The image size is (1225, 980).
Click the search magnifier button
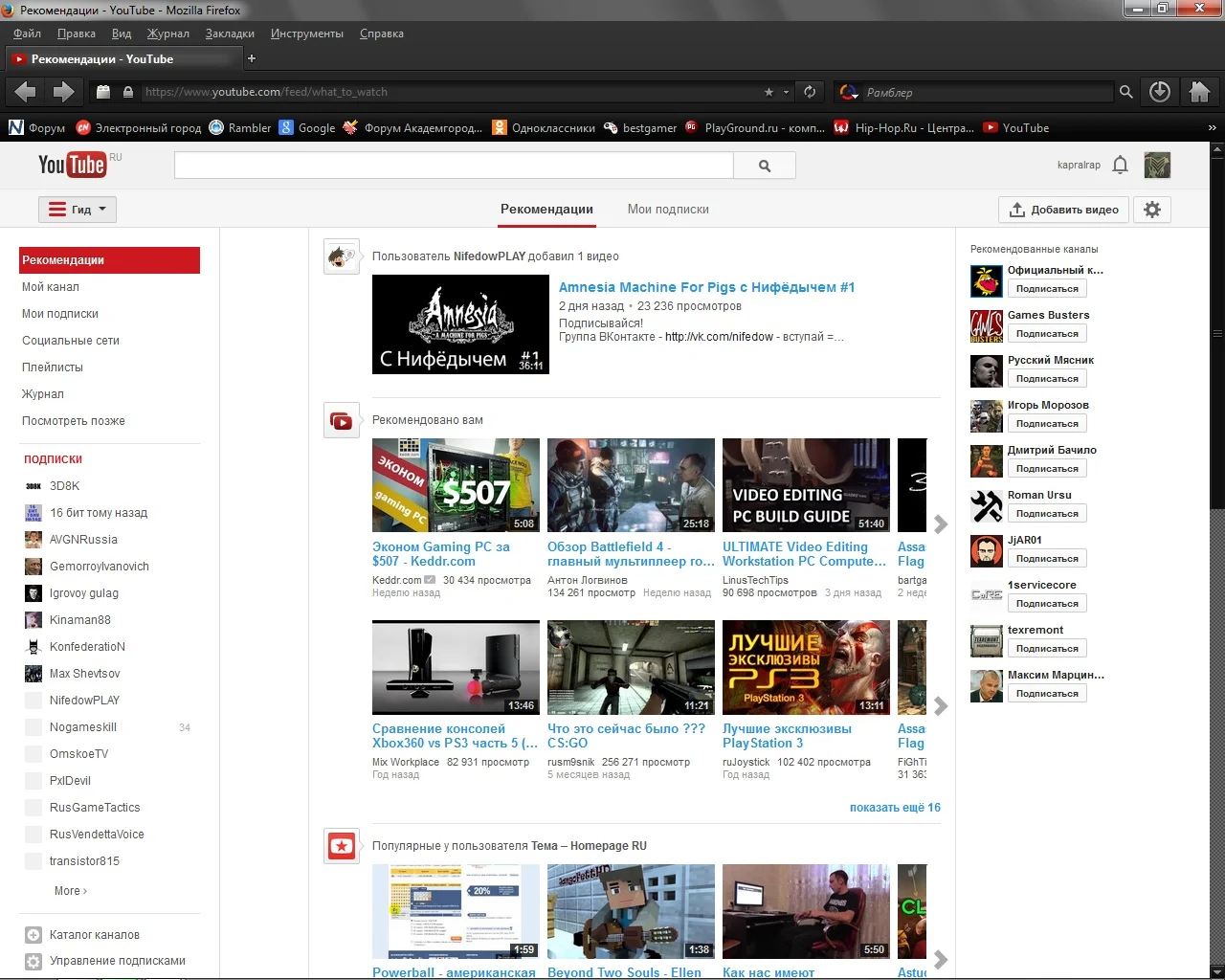click(764, 166)
